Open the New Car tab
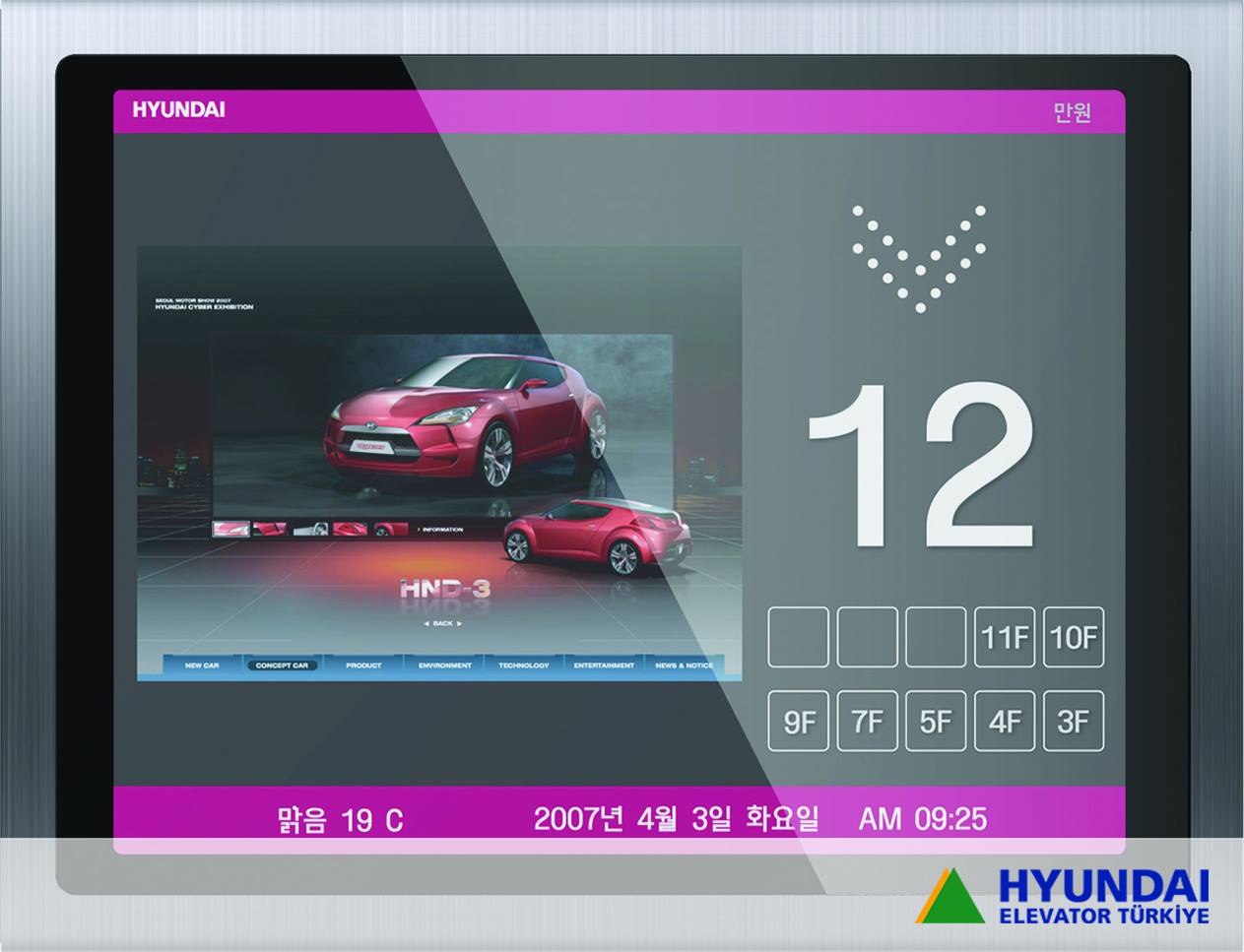1244x952 pixels. 202,666
